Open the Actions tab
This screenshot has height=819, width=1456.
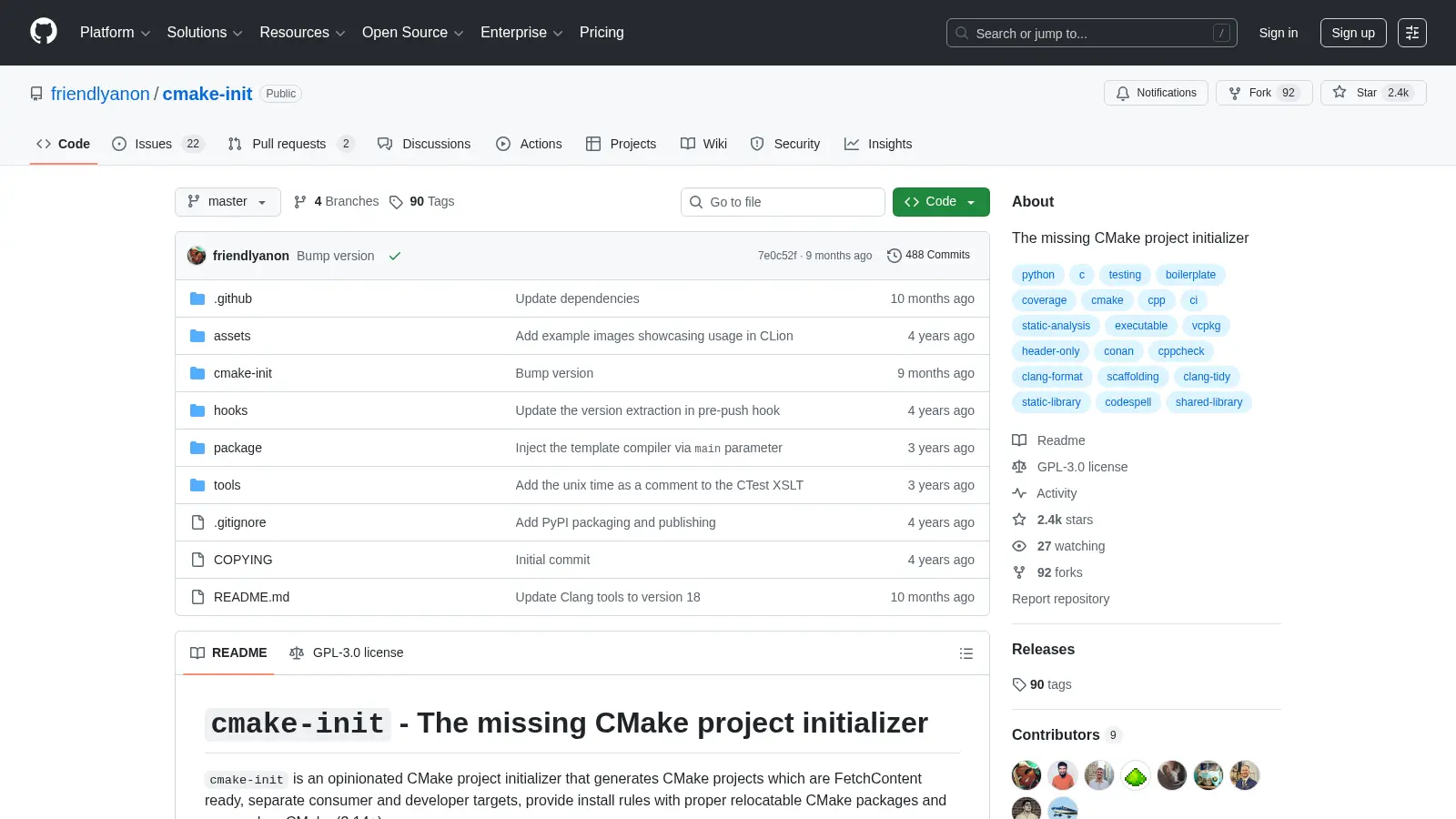point(529,144)
